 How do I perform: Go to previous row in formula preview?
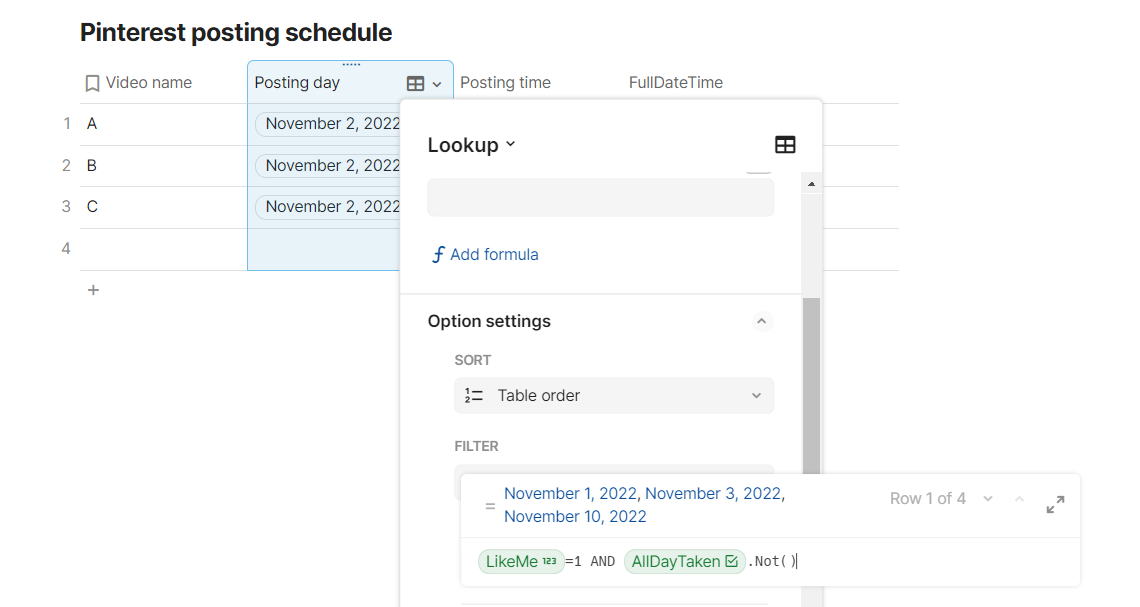tap(1020, 499)
